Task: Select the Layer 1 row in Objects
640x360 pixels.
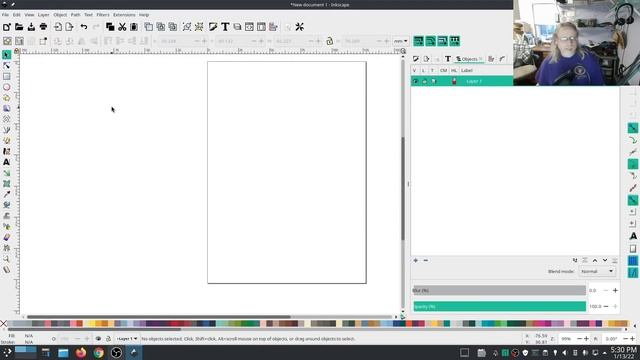Action: (462, 81)
